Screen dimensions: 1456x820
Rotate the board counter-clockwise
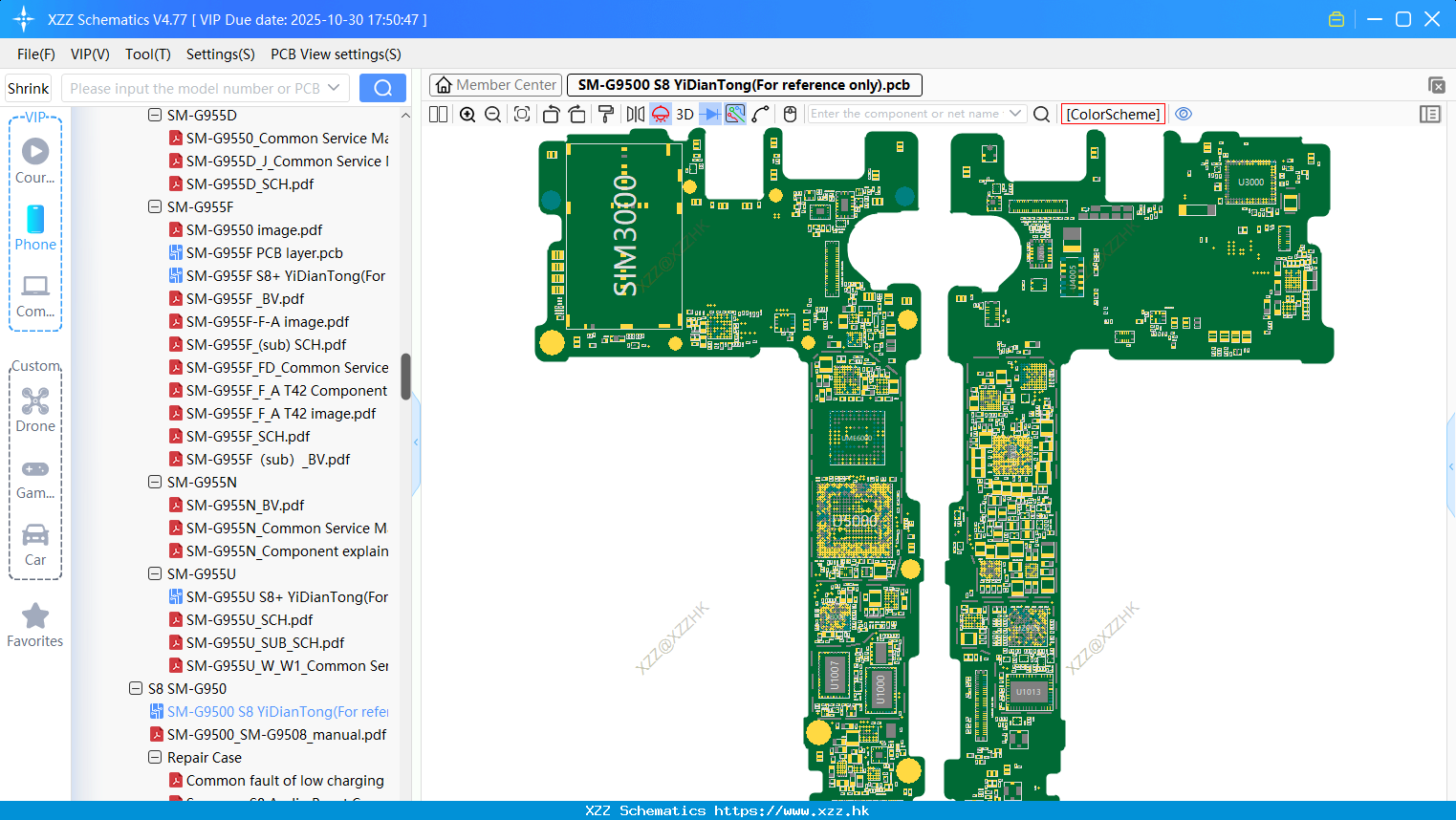(551, 114)
